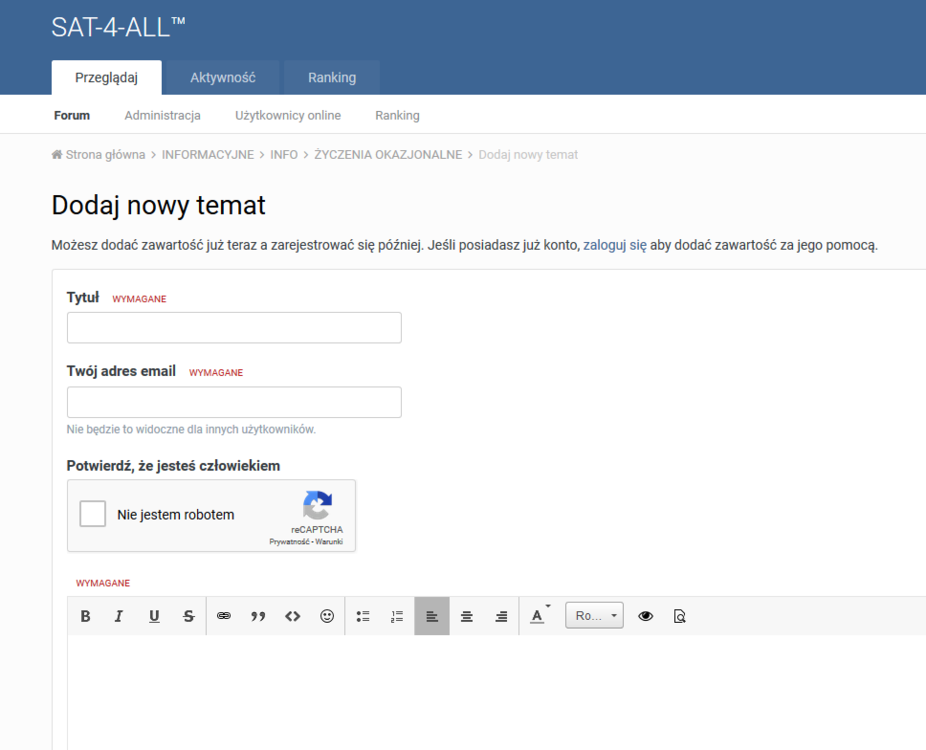Go to ŻYCZENIA OKAZJONALNE breadcrumb

(388, 154)
